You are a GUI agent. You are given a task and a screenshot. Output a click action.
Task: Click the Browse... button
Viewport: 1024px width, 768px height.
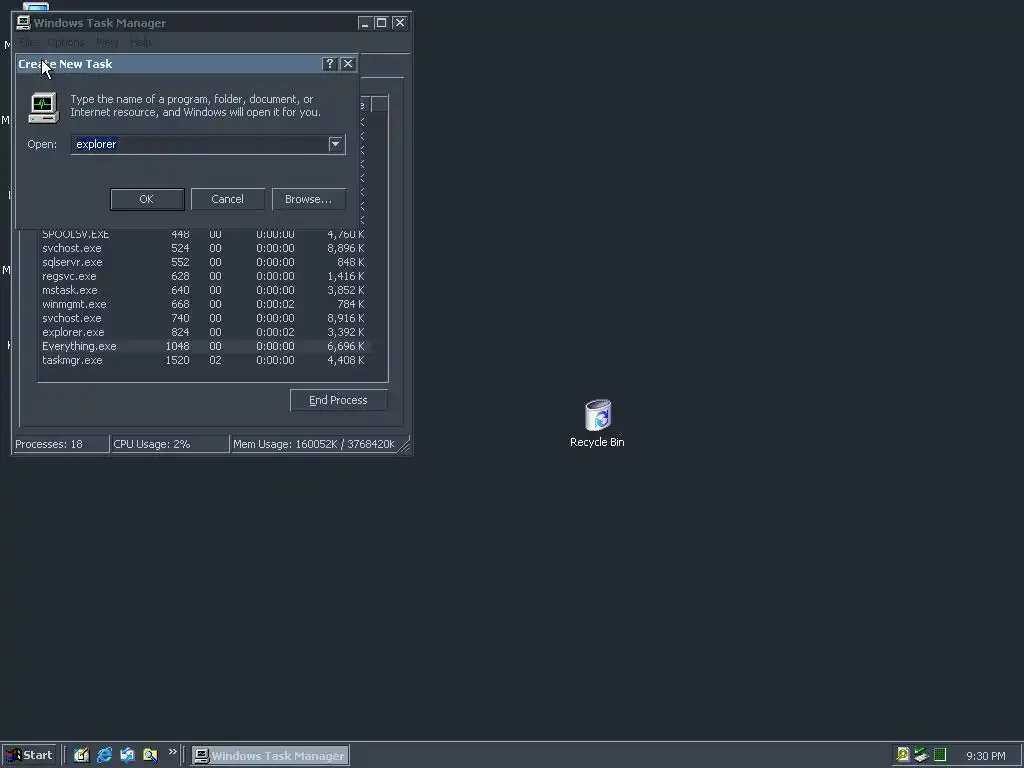(x=308, y=199)
